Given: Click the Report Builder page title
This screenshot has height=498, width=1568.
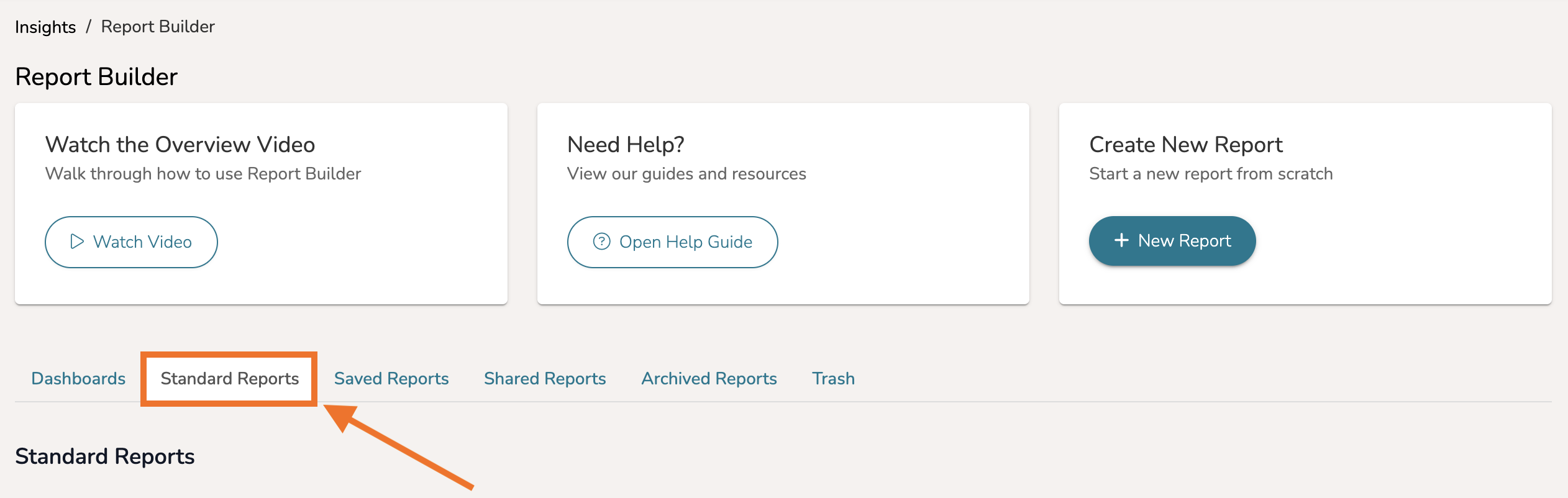Looking at the screenshot, I should click(x=96, y=76).
